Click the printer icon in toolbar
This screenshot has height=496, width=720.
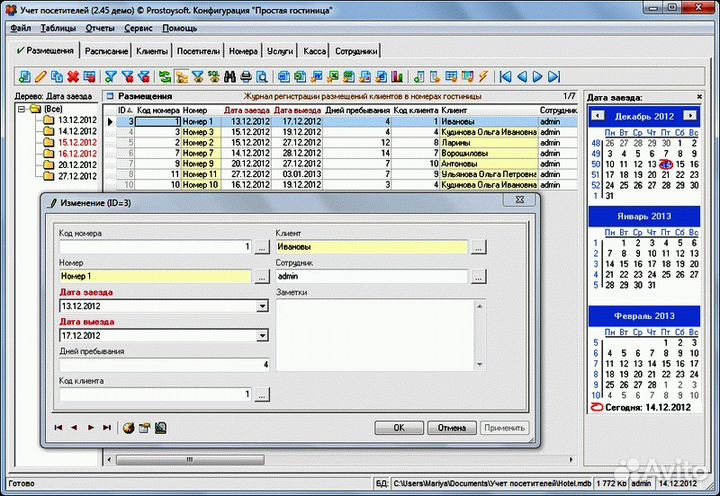(x=245, y=77)
